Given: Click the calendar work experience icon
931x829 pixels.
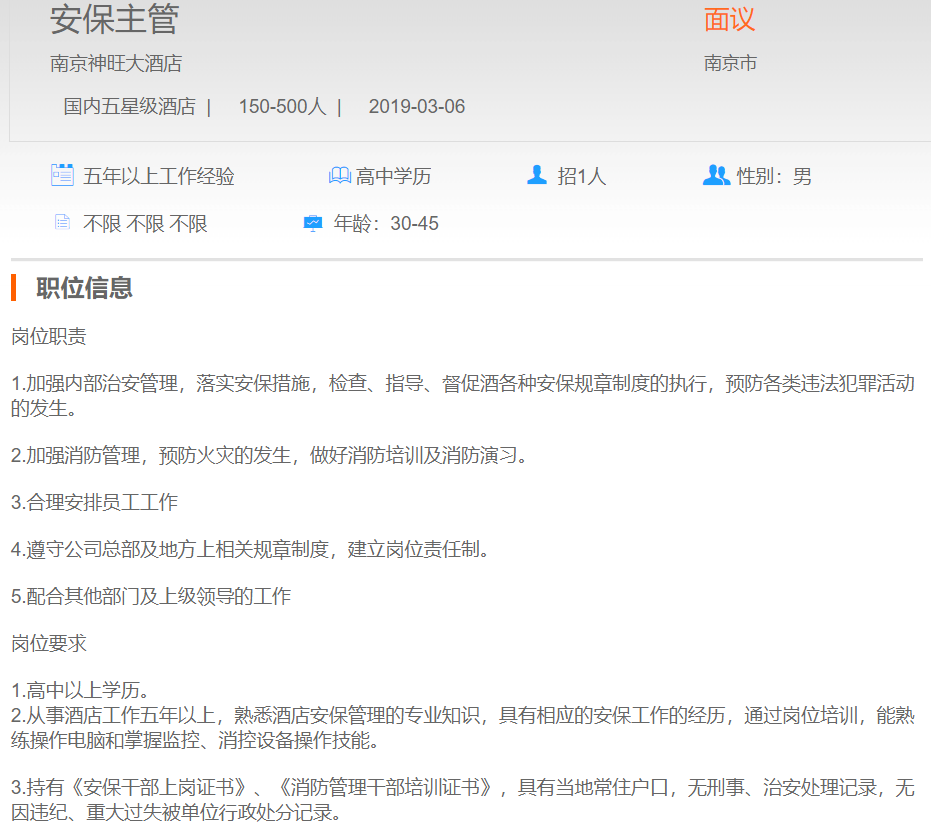Looking at the screenshot, I should click(62, 175).
